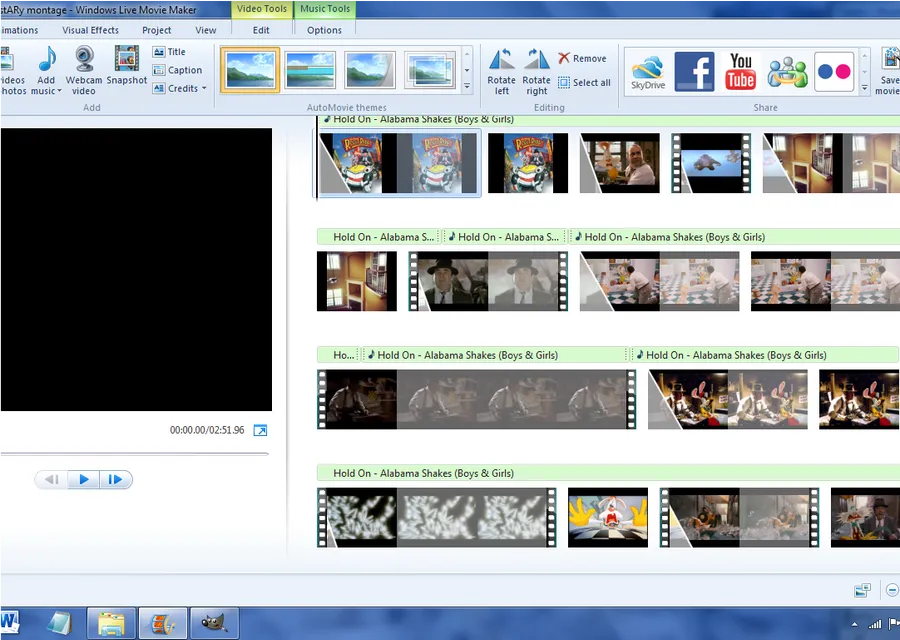Screen dimensions: 900x640
Task: Show previous row of AutoMovie themes
Action: [467, 55]
